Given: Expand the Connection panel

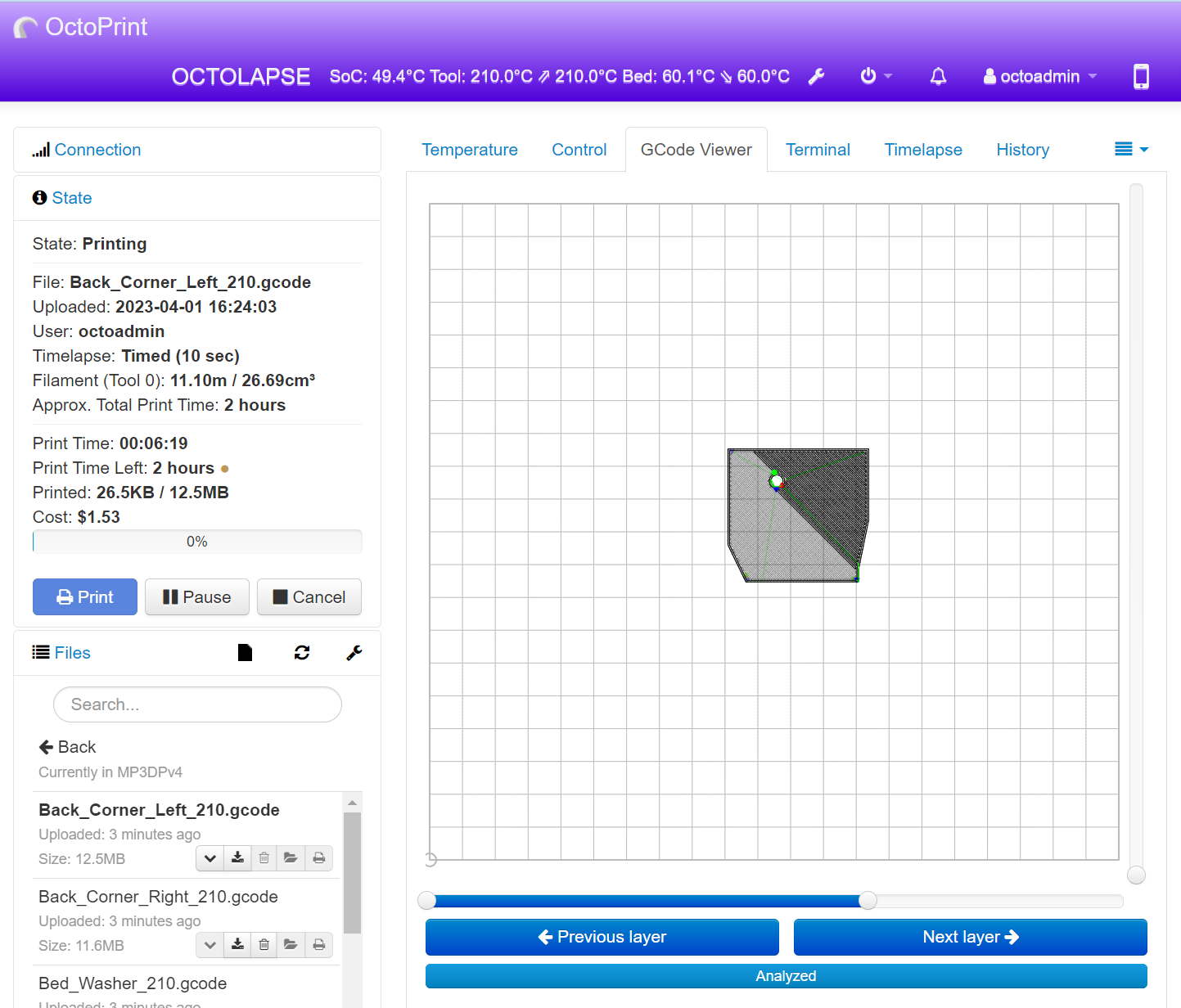Looking at the screenshot, I should 97,150.
